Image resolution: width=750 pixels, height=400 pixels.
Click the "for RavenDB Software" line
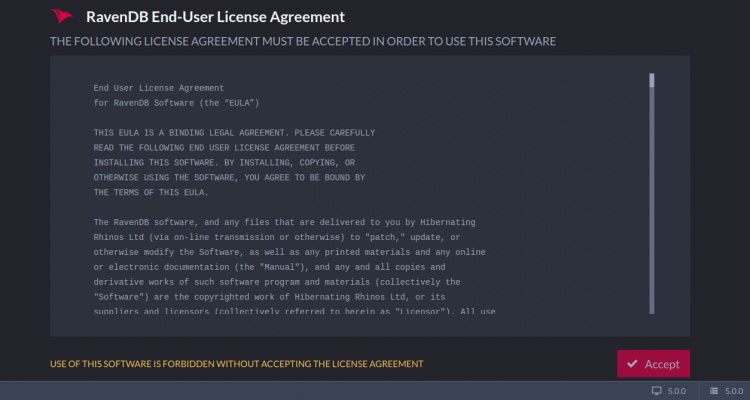tap(177, 103)
